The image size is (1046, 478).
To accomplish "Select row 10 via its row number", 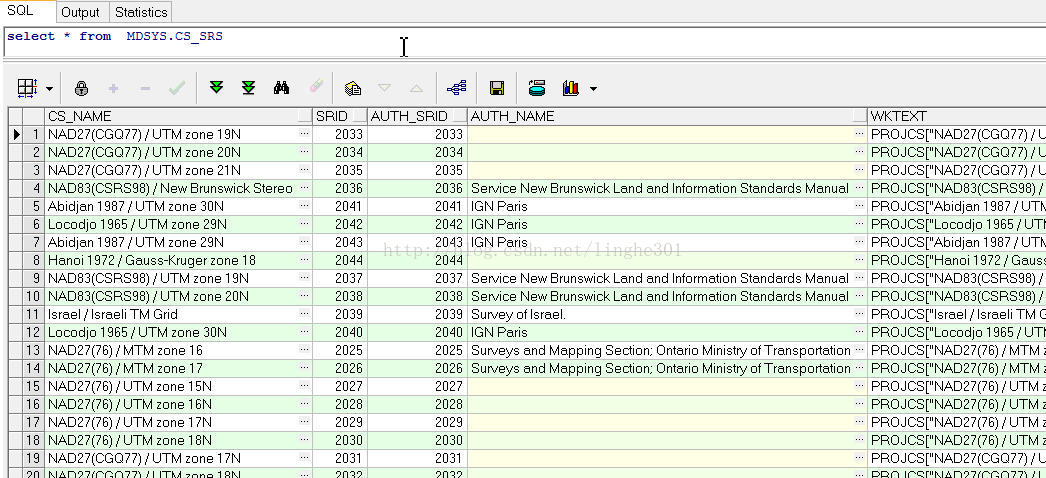I will coord(33,296).
